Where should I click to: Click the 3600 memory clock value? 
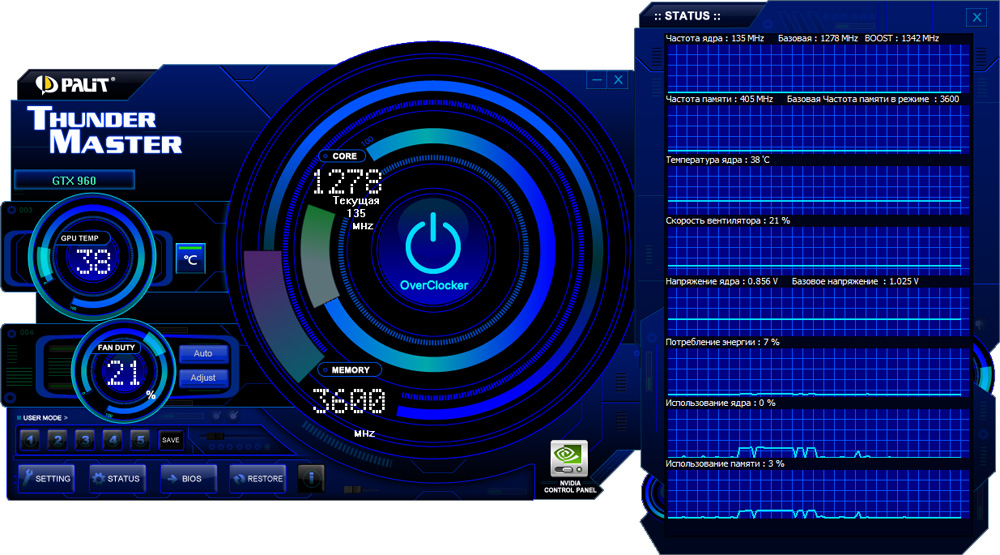coord(349,401)
